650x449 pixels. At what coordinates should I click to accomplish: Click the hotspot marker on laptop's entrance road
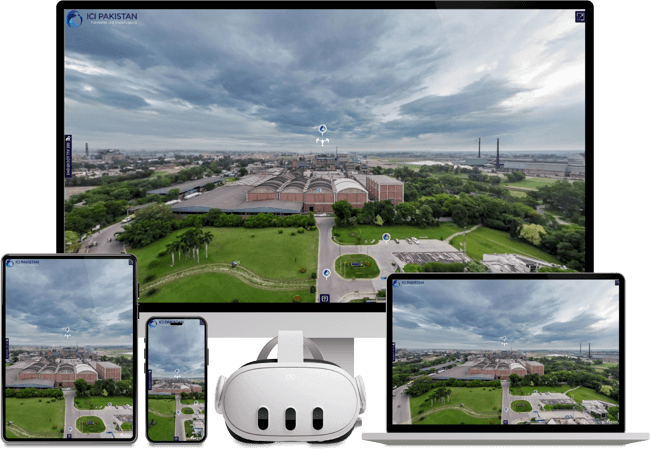point(505,408)
